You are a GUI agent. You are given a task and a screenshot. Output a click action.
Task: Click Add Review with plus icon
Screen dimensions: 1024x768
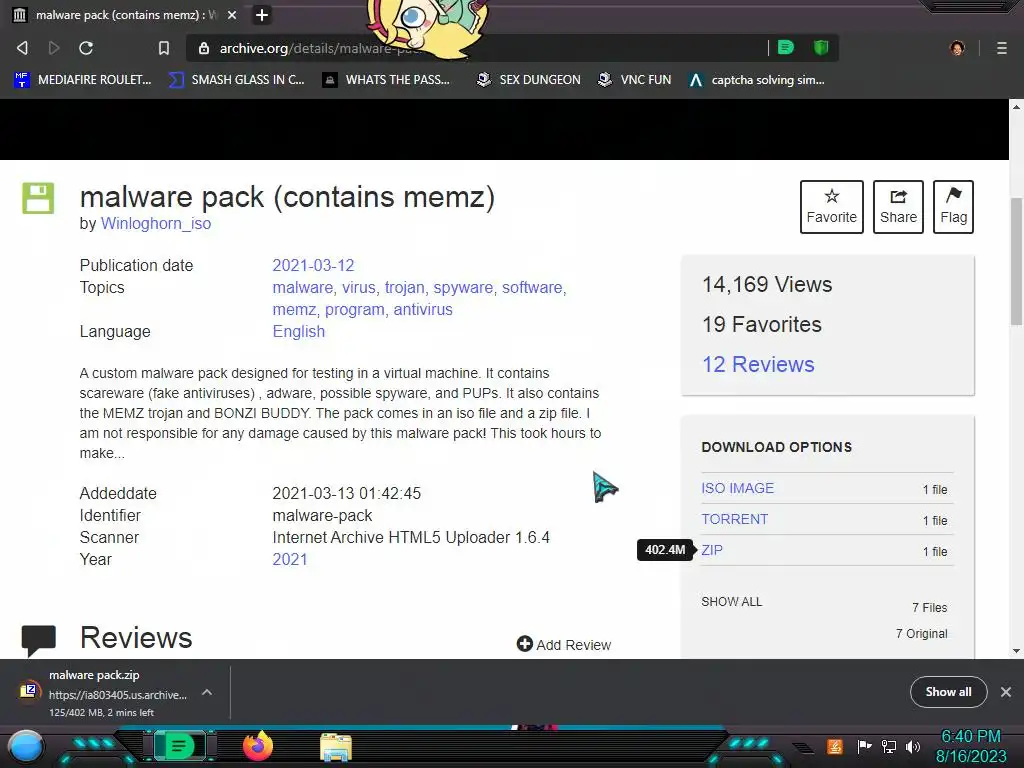564,645
